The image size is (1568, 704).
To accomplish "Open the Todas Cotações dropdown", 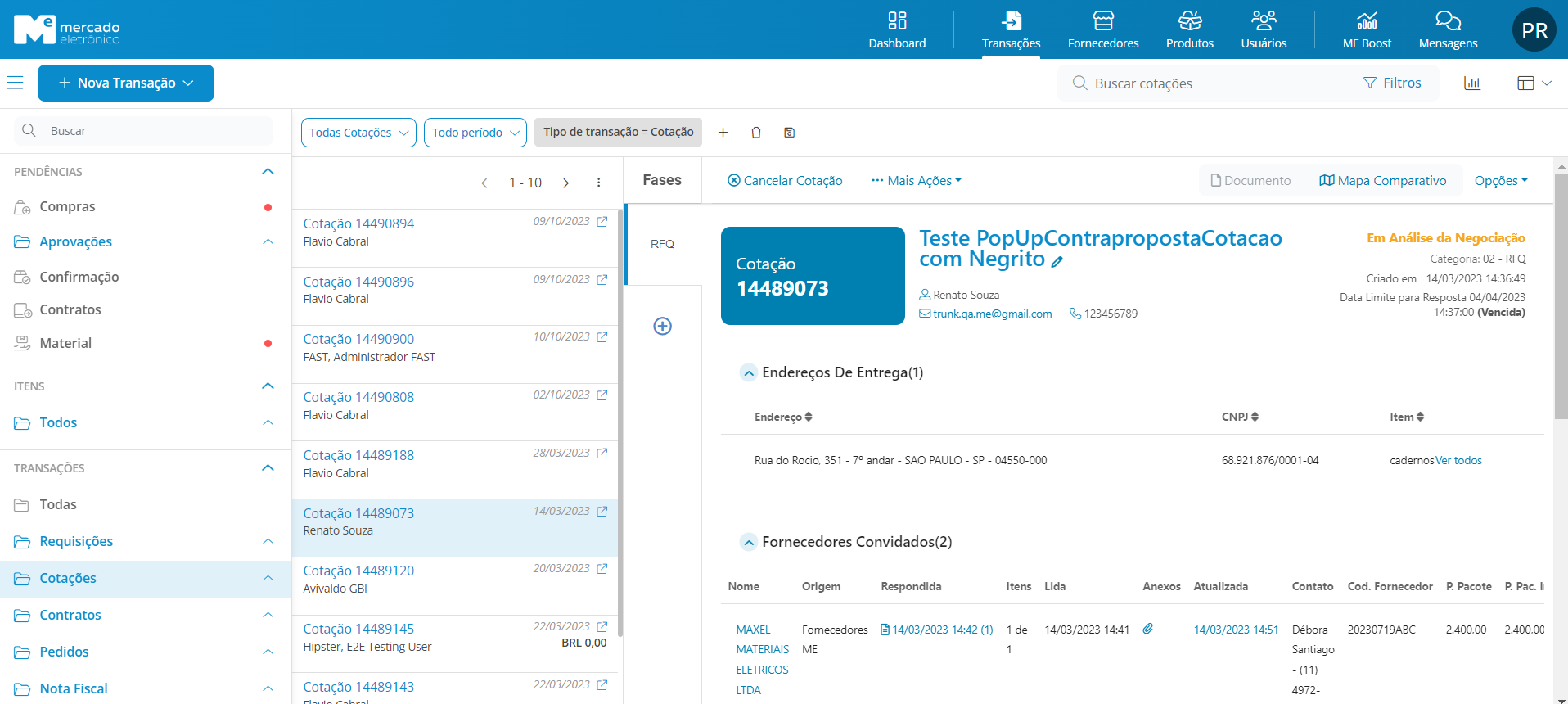I will pyautogui.click(x=358, y=133).
